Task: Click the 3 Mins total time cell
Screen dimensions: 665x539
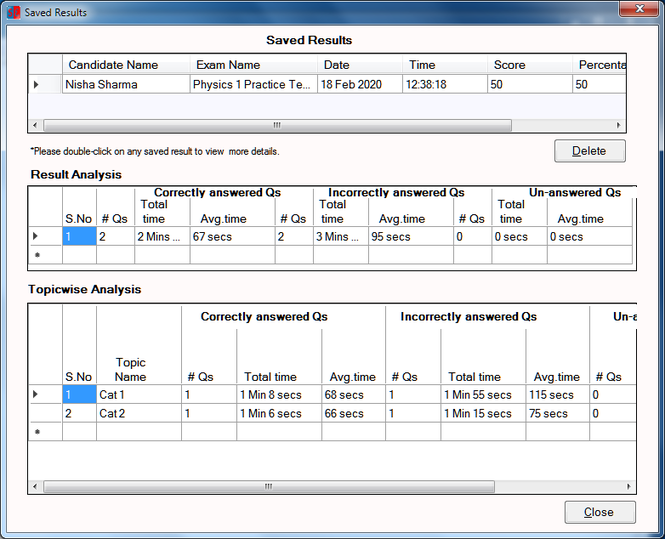Action: [x=341, y=237]
